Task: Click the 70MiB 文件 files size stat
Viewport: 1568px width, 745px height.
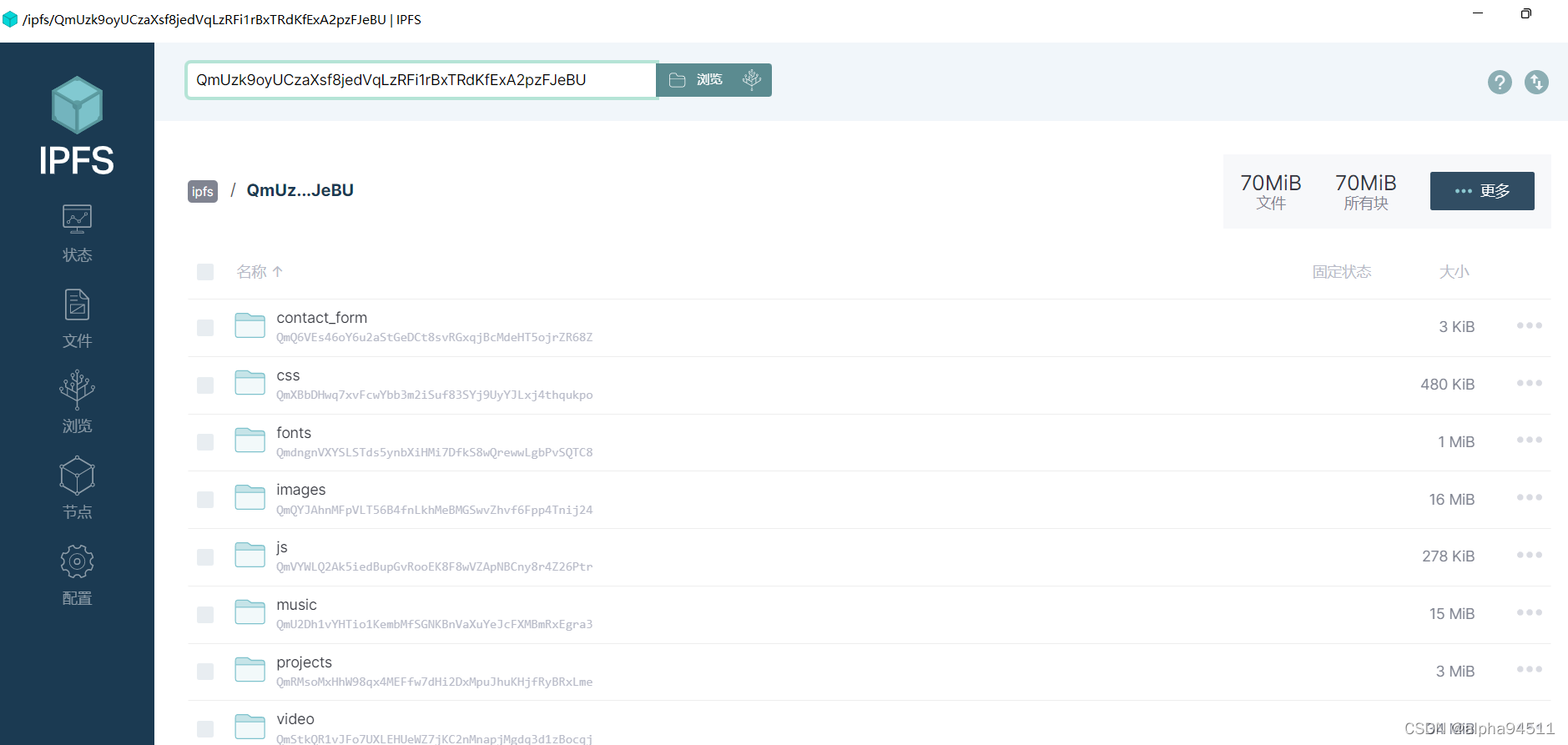Action: click(x=1271, y=191)
